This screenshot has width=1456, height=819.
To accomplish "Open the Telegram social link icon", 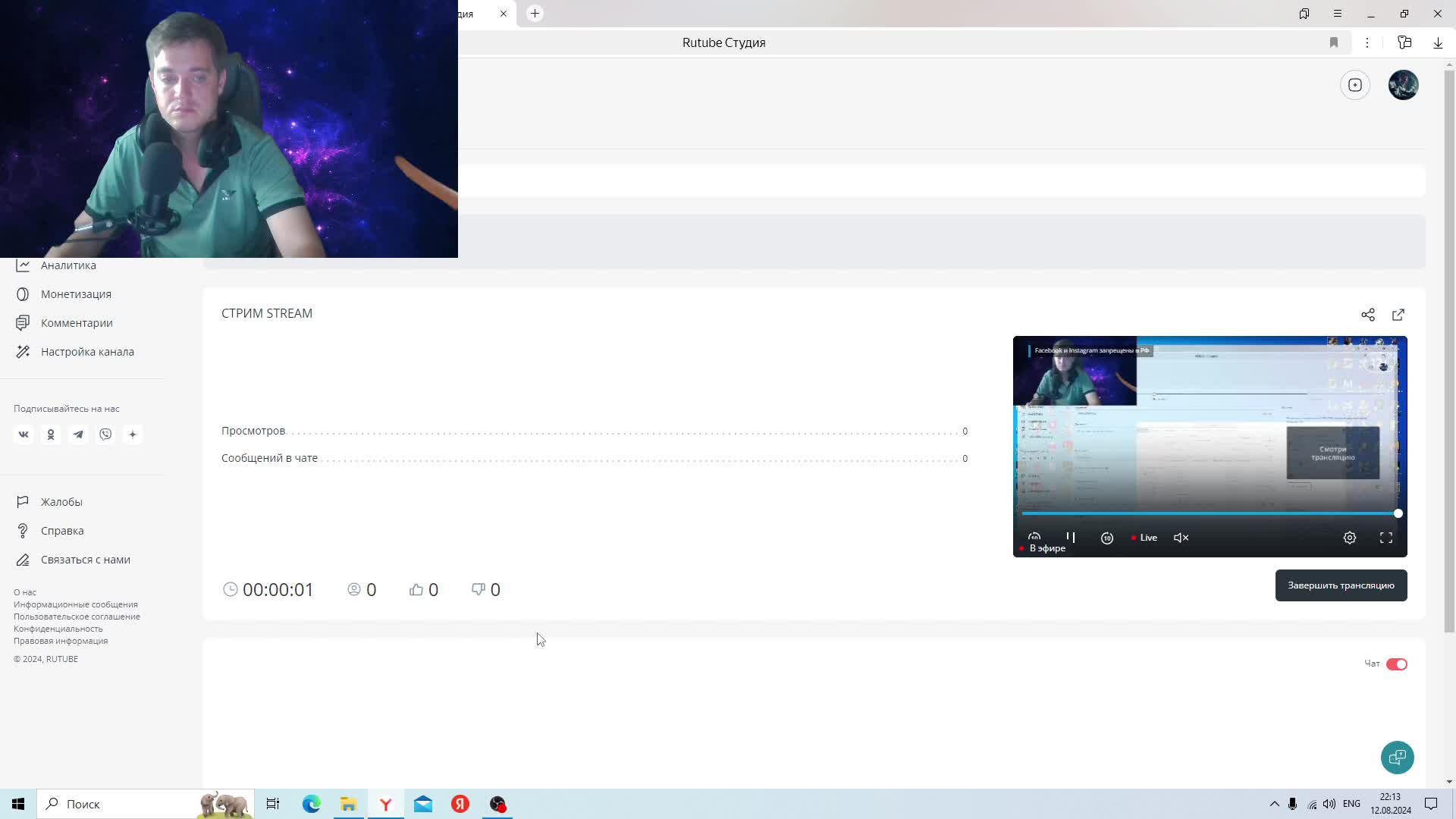I will pyautogui.click(x=78, y=435).
